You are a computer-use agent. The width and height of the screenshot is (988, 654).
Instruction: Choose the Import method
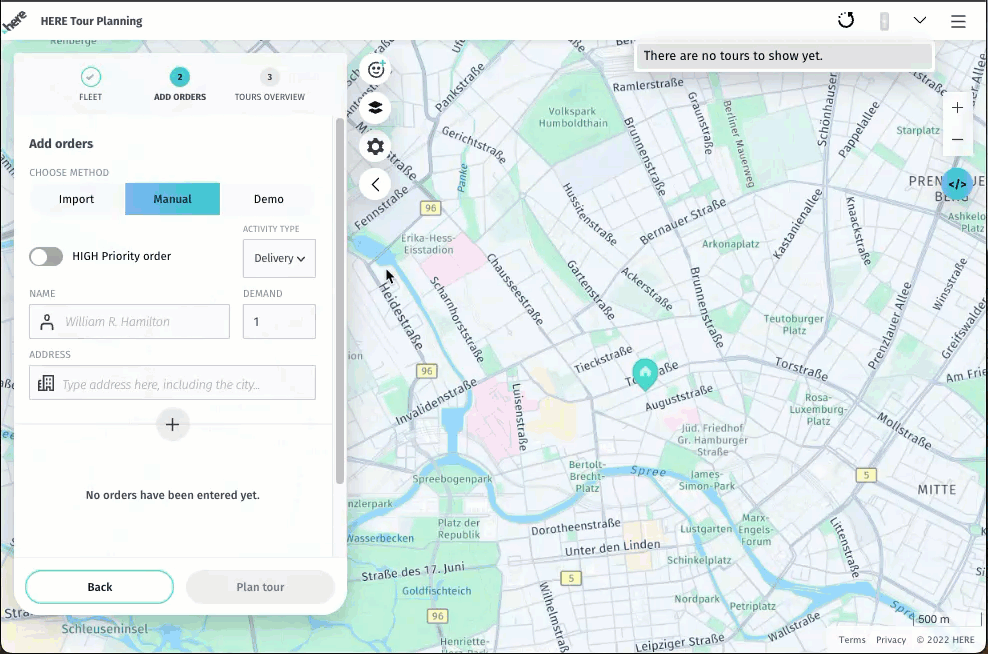tap(77, 199)
